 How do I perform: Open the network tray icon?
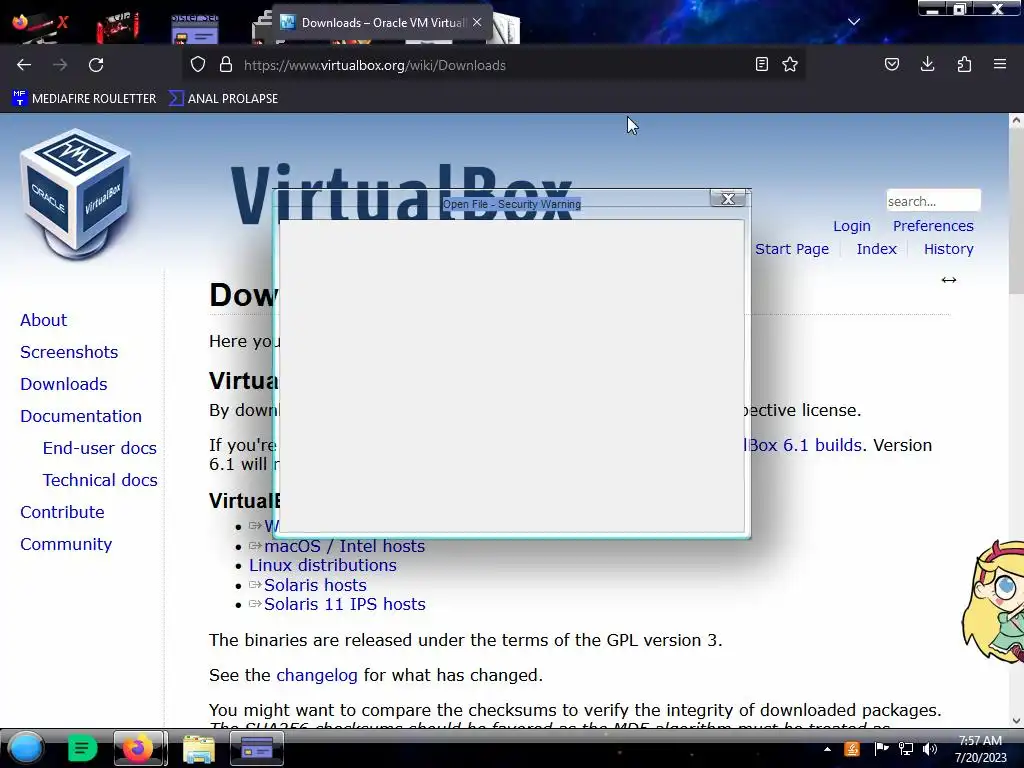(x=906, y=749)
